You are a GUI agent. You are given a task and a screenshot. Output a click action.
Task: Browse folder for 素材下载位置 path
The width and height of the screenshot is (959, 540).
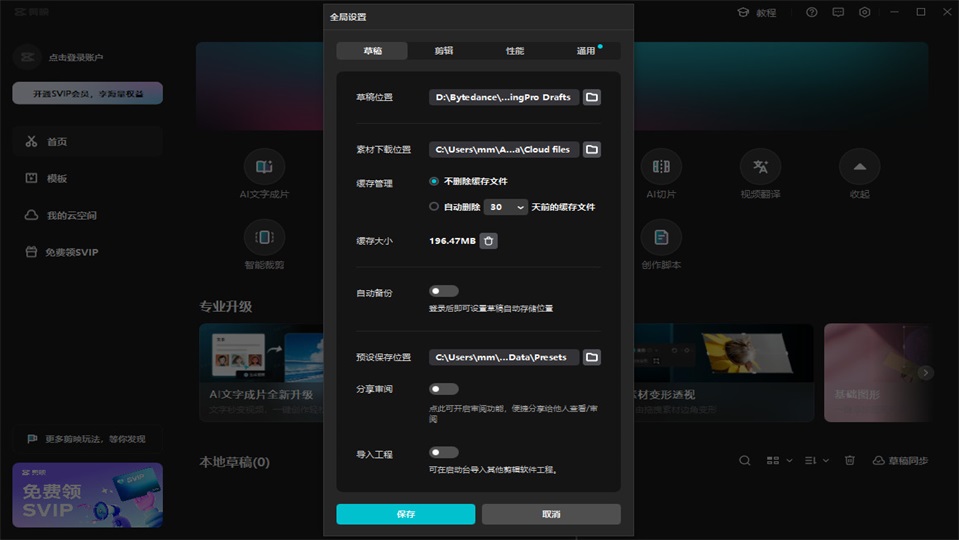point(591,149)
